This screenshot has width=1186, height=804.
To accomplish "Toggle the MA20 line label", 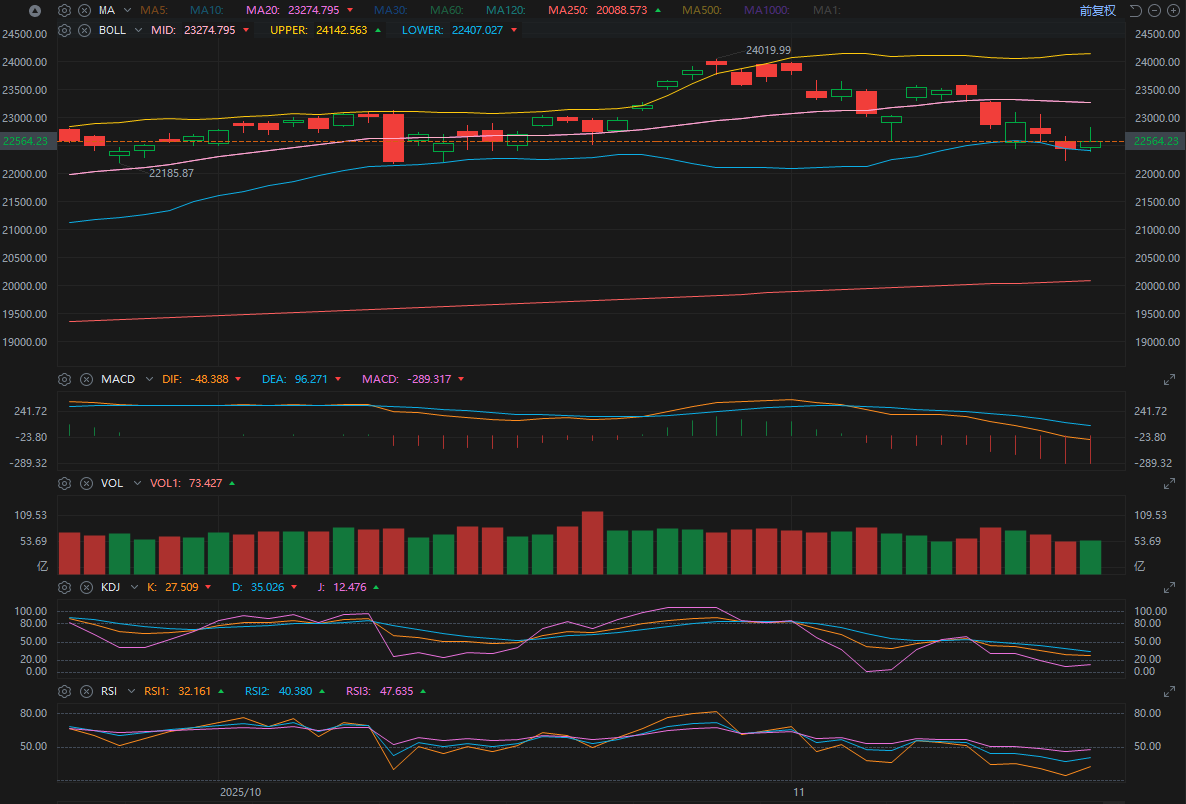I will point(262,11).
